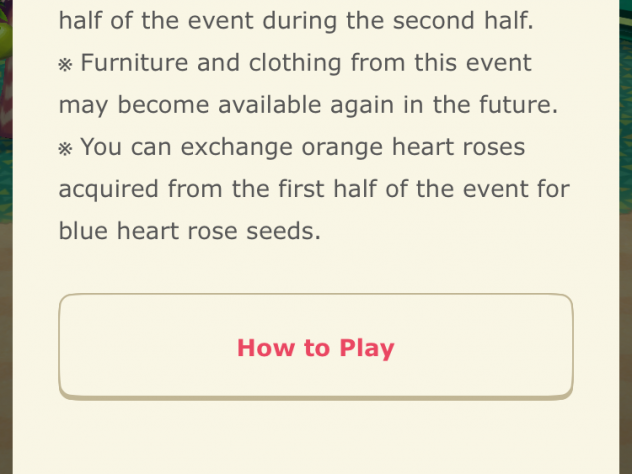
Task: Click the empty panel area below the How to Play button
Action: point(316,437)
